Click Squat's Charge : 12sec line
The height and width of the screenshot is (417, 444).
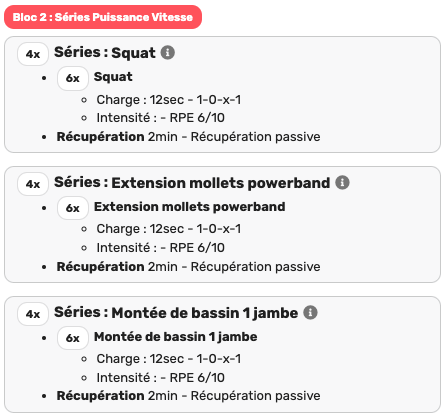tap(169, 100)
